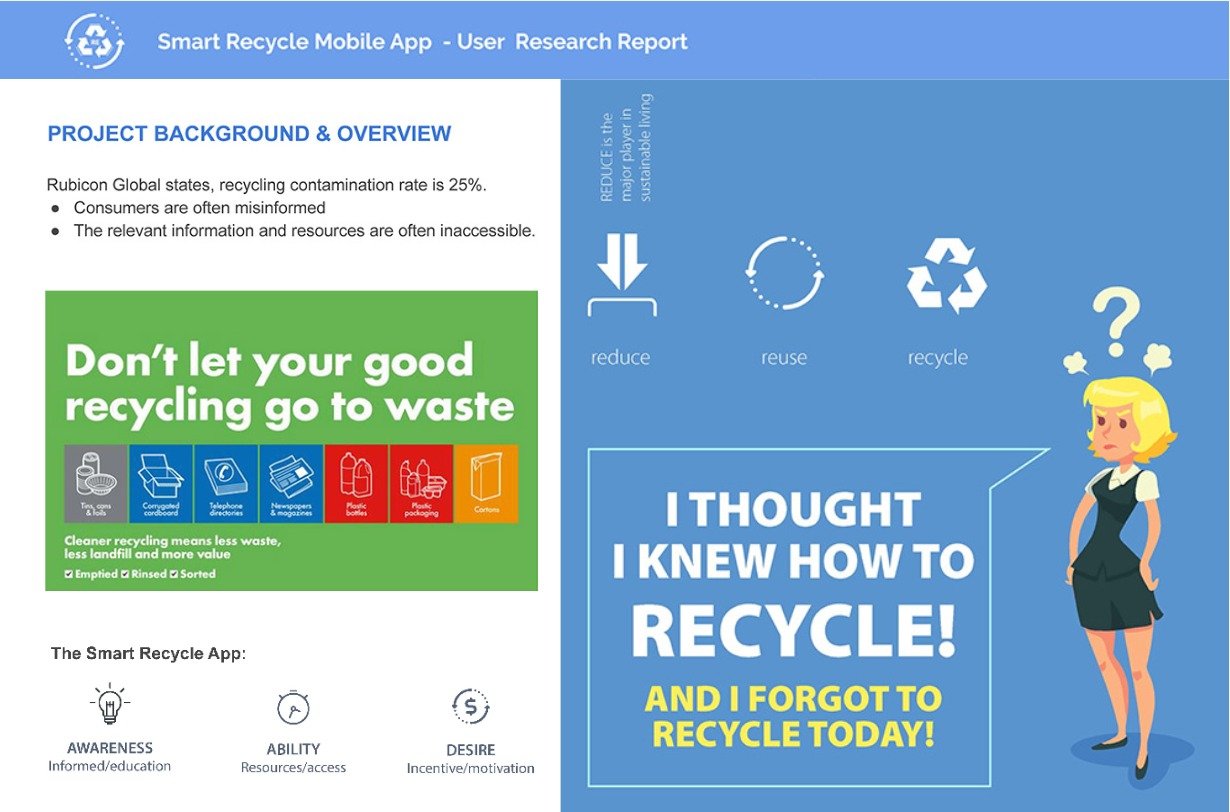Toggle the Emptied checkbox
Viewport: 1230px width, 812px height.
click(x=68, y=573)
